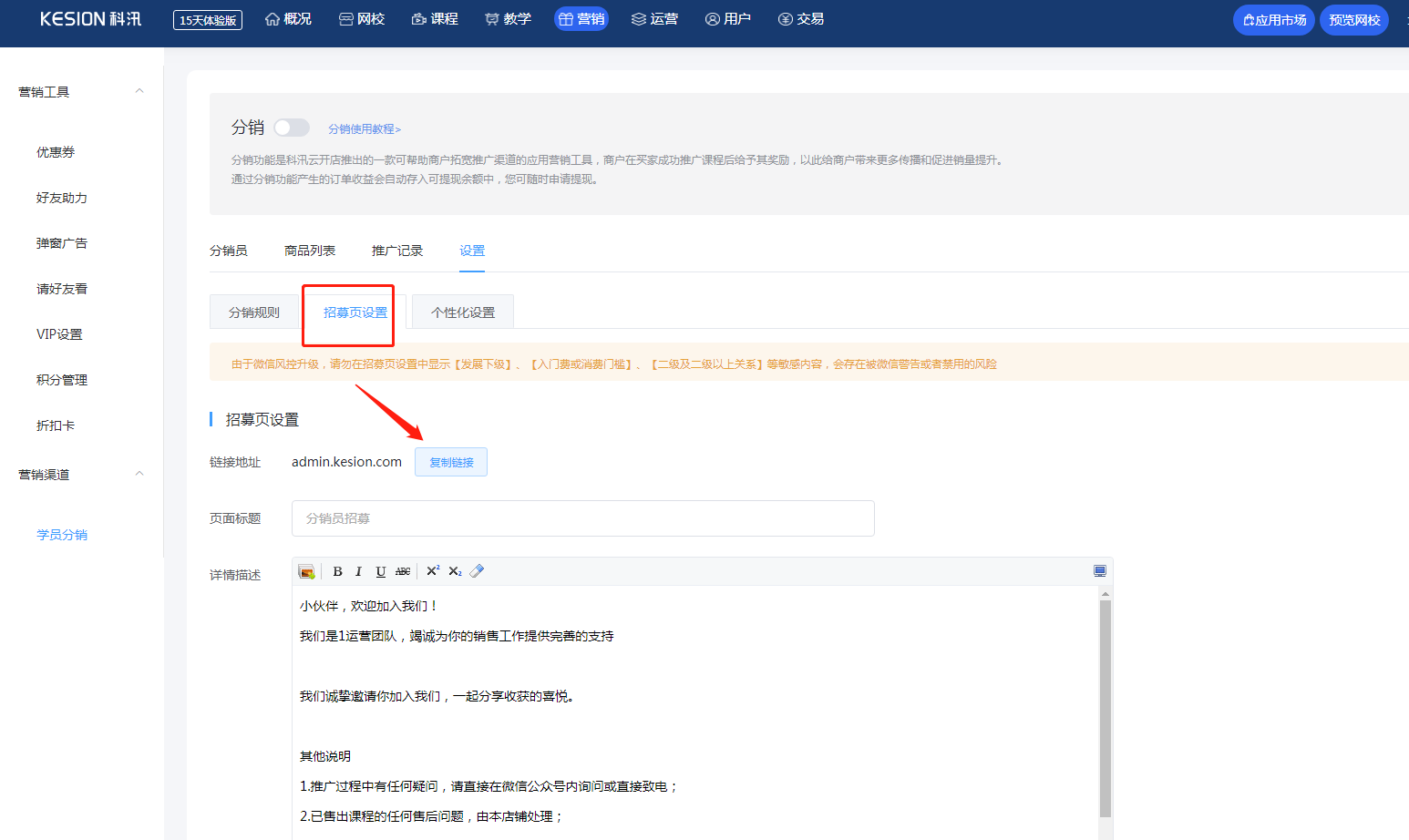
Task: Open the 推广记录 tab
Action: pos(397,251)
